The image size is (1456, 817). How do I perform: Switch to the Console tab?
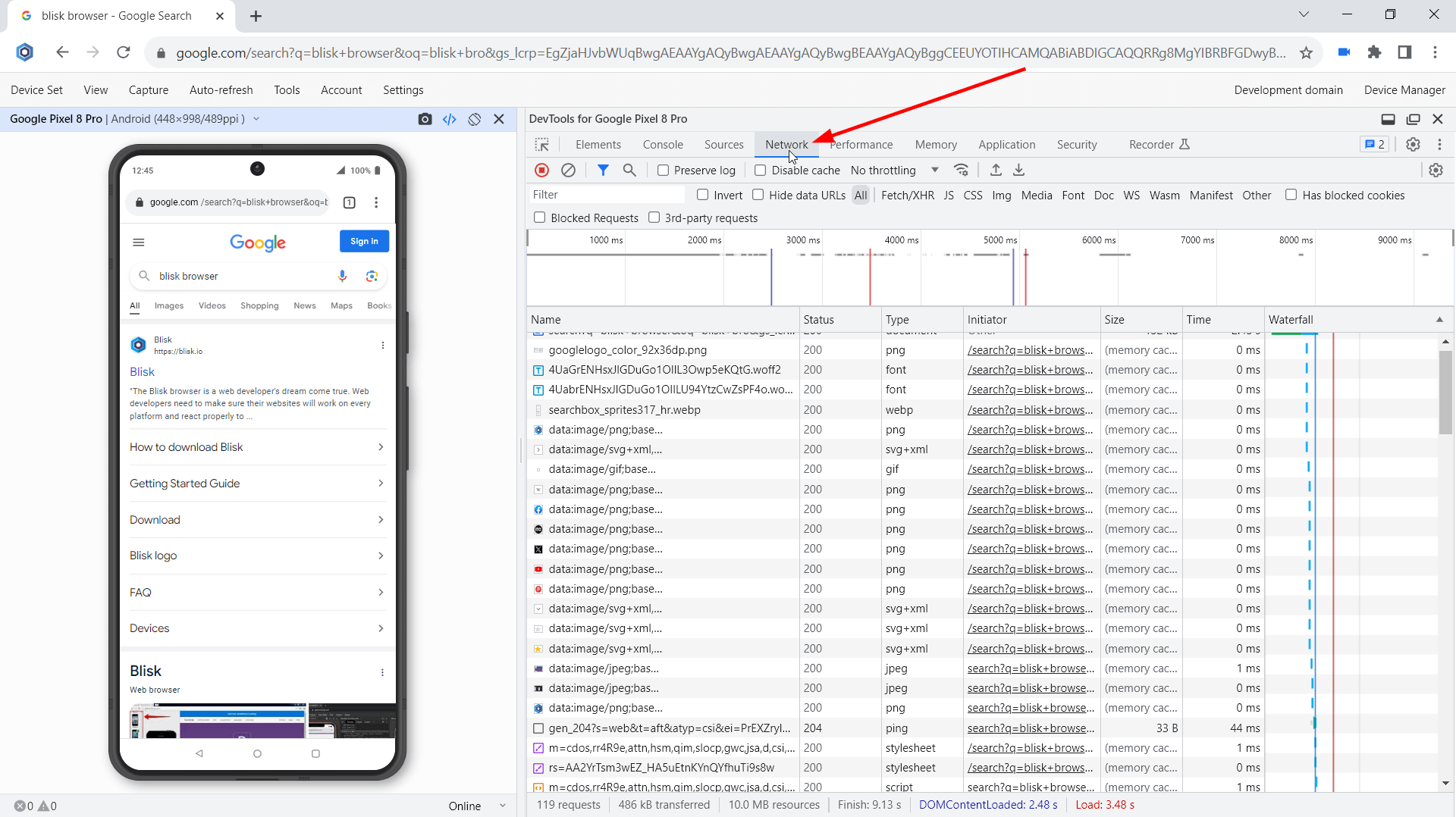tap(663, 145)
